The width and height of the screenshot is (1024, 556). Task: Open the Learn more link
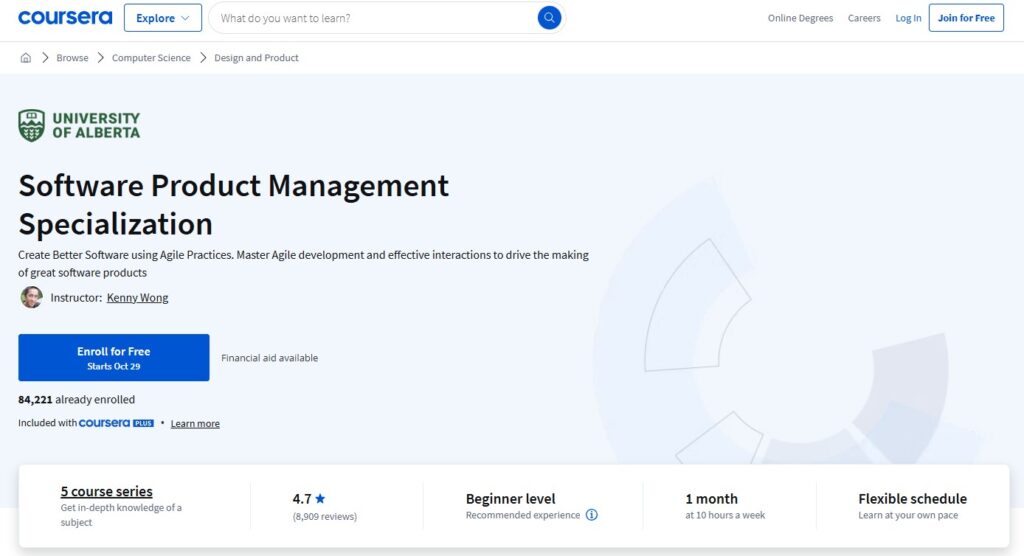point(195,423)
